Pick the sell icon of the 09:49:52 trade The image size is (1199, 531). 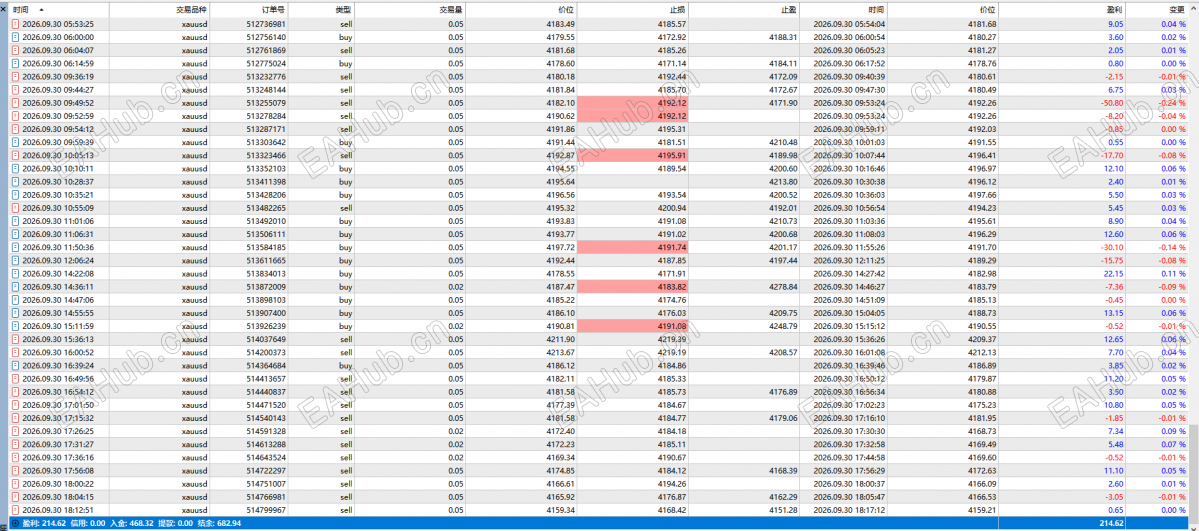pyautogui.click(x=16, y=103)
